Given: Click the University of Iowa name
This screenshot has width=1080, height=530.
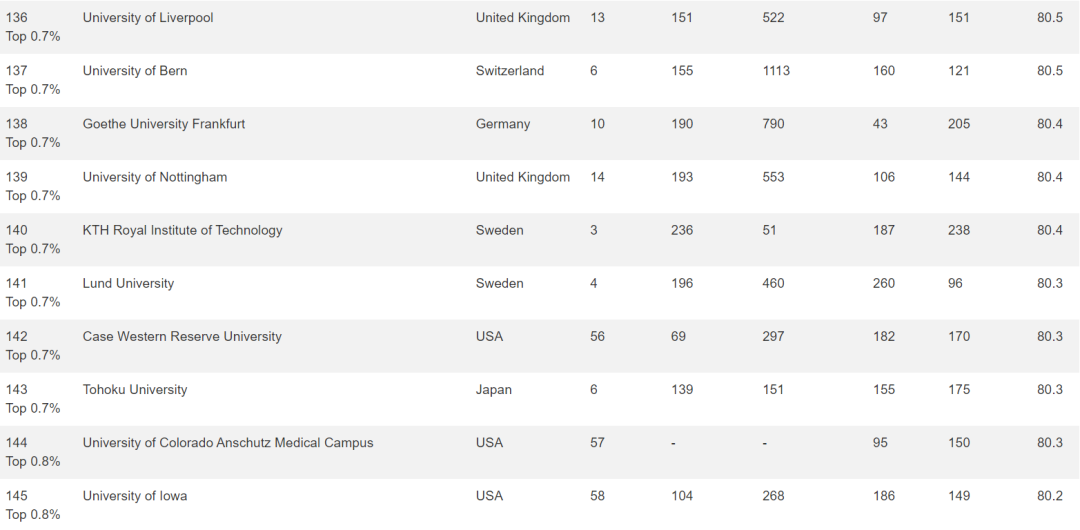Looking at the screenshot, I should [x=134, y=496].
